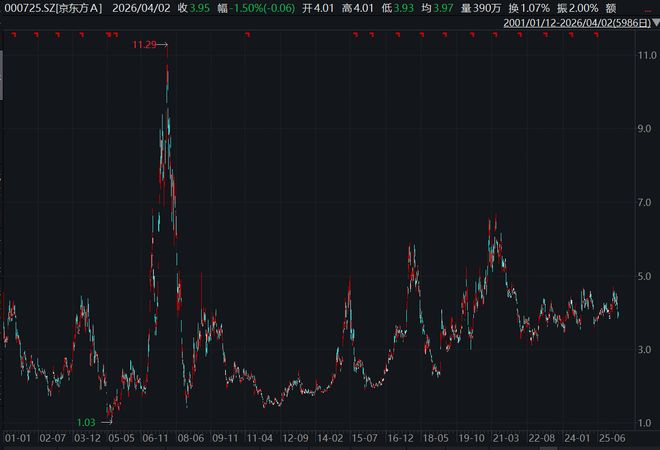Click the 21-03 date on time axis
The width and height of the screenshot is (660, 450).
pos(503,438)
